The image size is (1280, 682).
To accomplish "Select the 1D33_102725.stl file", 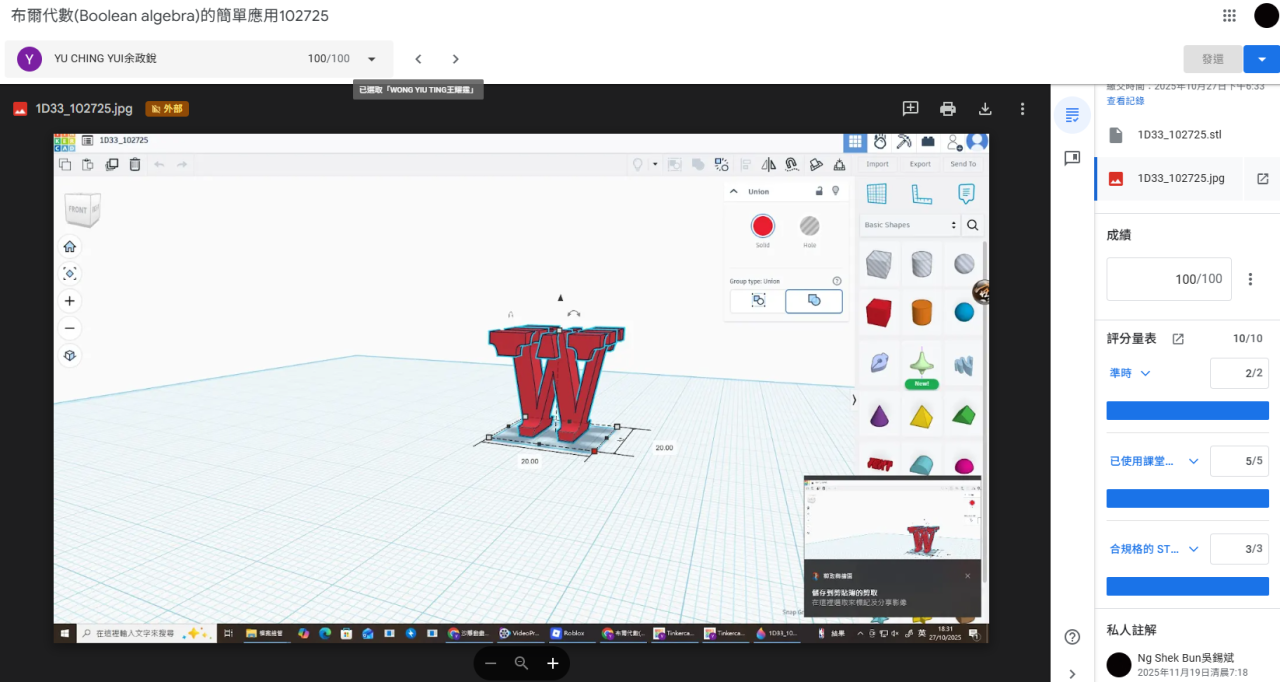I will tap(1179, 135).
